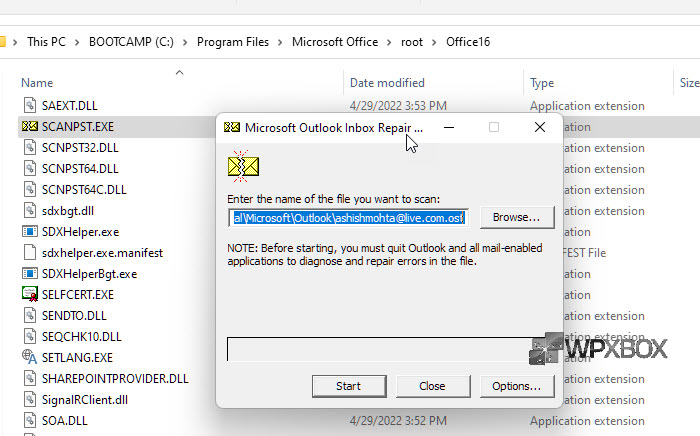Click the SCANPST.EXE file name

[78, 127]
